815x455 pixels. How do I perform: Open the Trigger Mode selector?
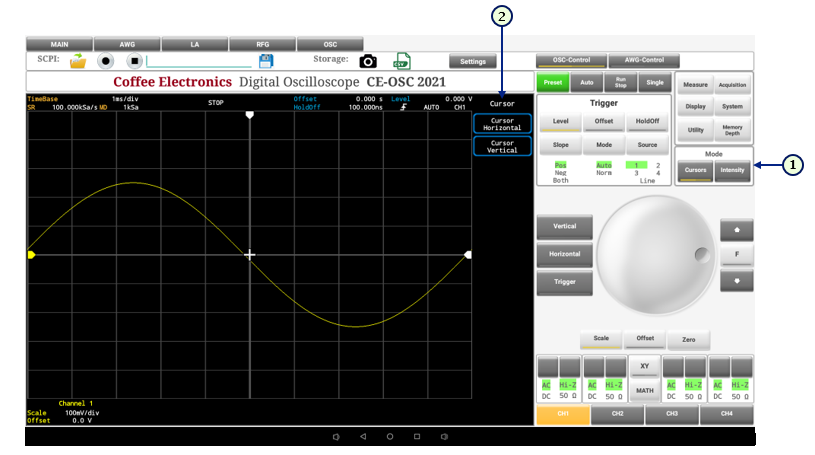click(x=604, y=145)
